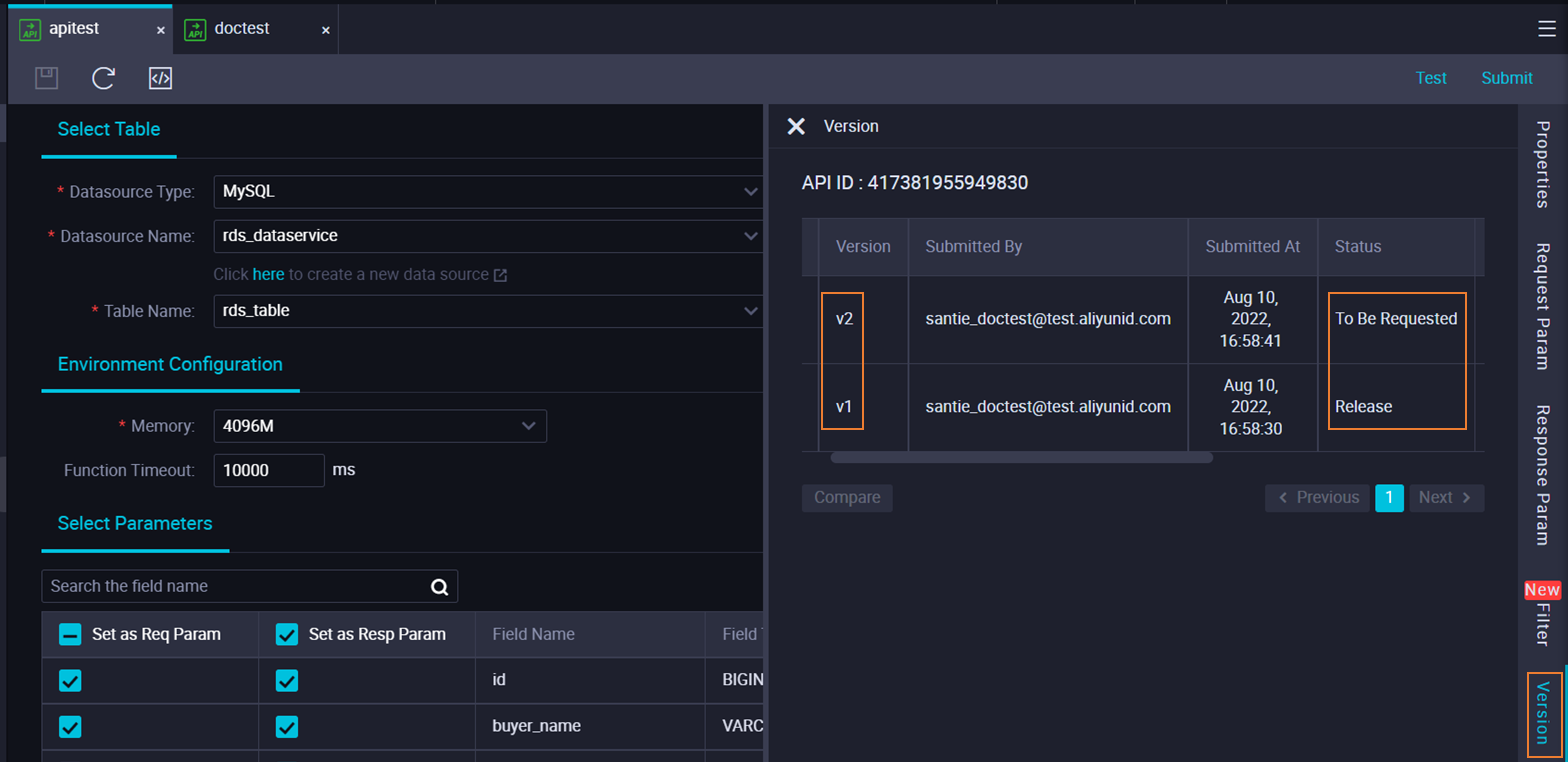This screenshot has width=1568, height=762.
Task: Click the 'here' link to create data source
Action: pos(269,274)
